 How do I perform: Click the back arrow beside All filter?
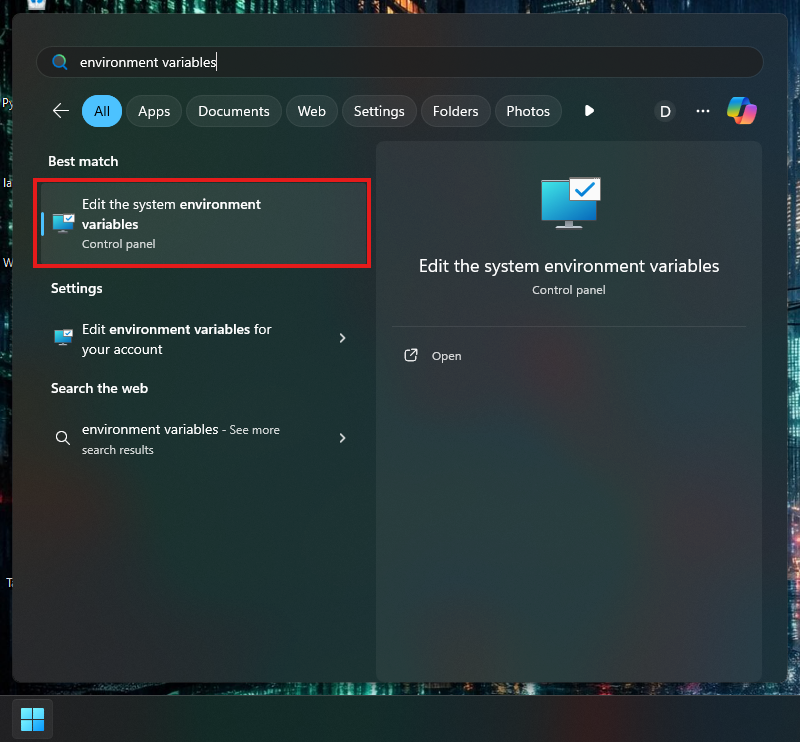[x=61, y=111]
